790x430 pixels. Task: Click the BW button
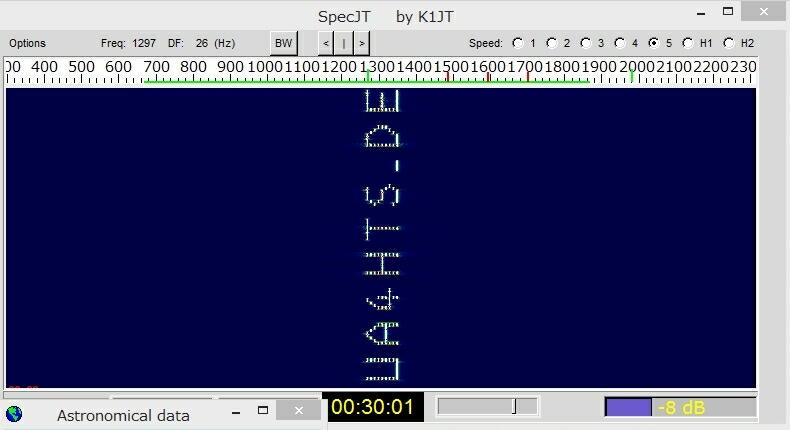283,43
